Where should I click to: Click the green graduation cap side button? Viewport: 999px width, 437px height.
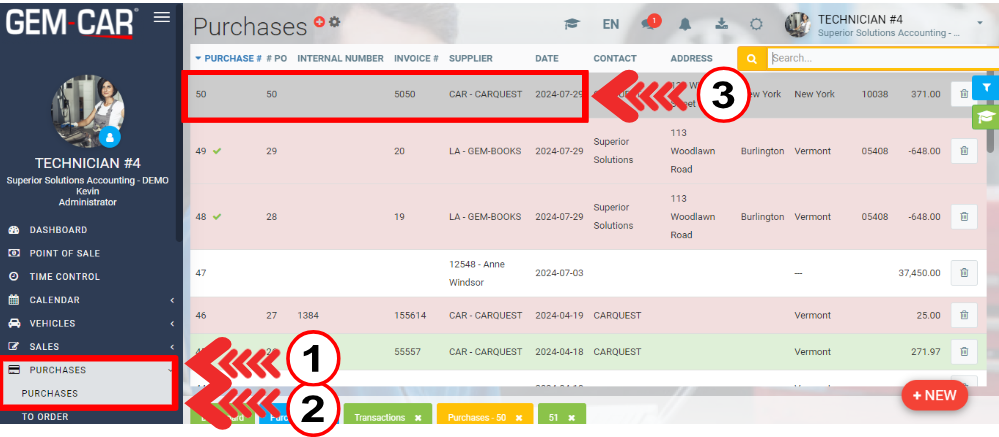point(985,117)
